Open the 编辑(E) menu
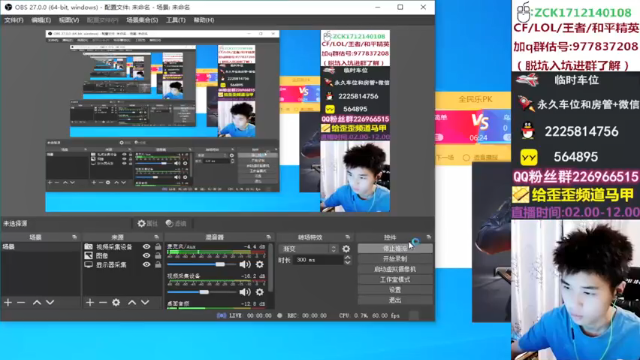 point(41,20)
